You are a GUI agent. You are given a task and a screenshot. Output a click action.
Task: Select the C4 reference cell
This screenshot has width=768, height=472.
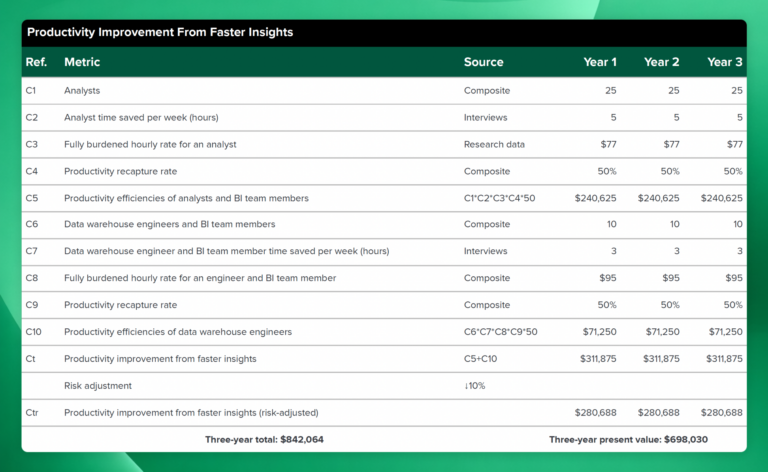[31, 171]
